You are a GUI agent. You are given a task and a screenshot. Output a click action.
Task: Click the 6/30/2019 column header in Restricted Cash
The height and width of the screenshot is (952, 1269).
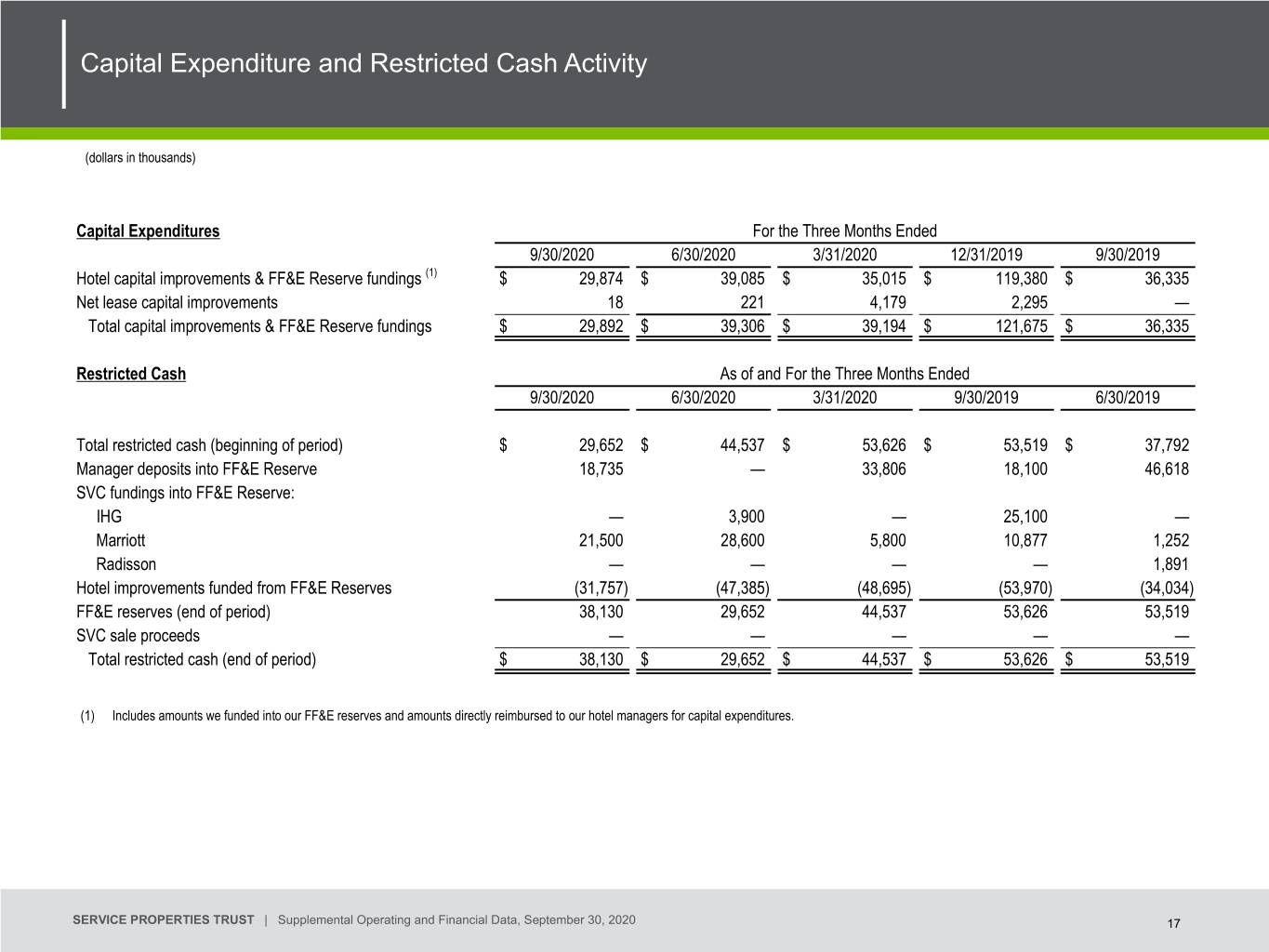point(1128,397)
